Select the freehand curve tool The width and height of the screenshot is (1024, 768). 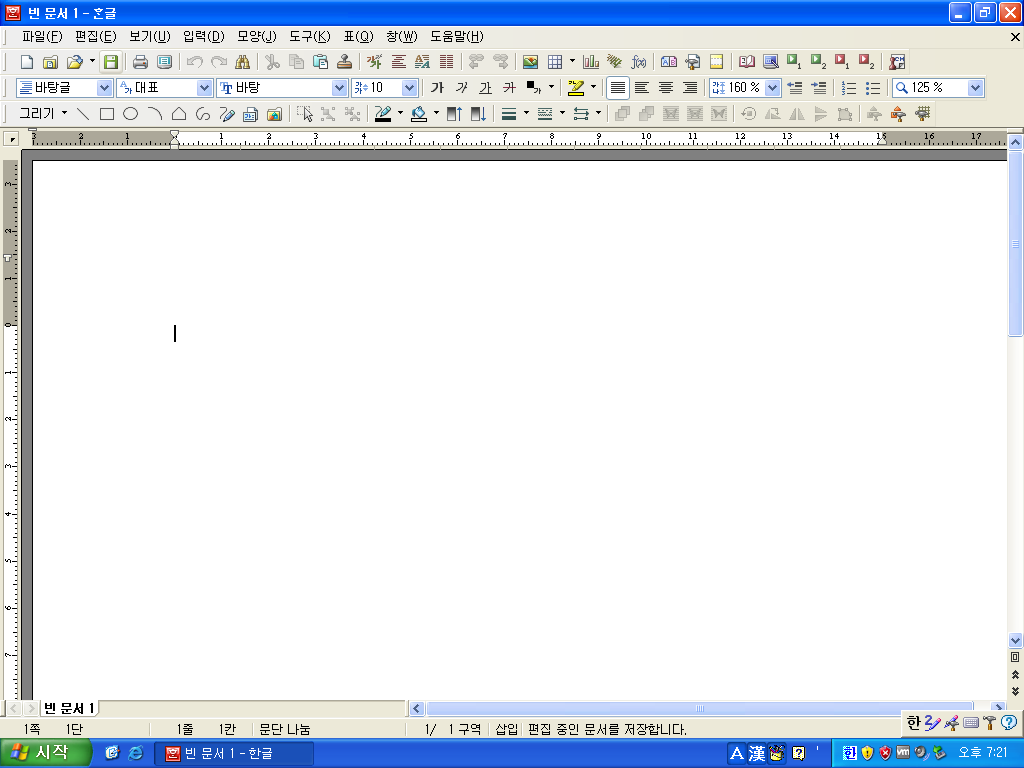click(x=202, y=114)
